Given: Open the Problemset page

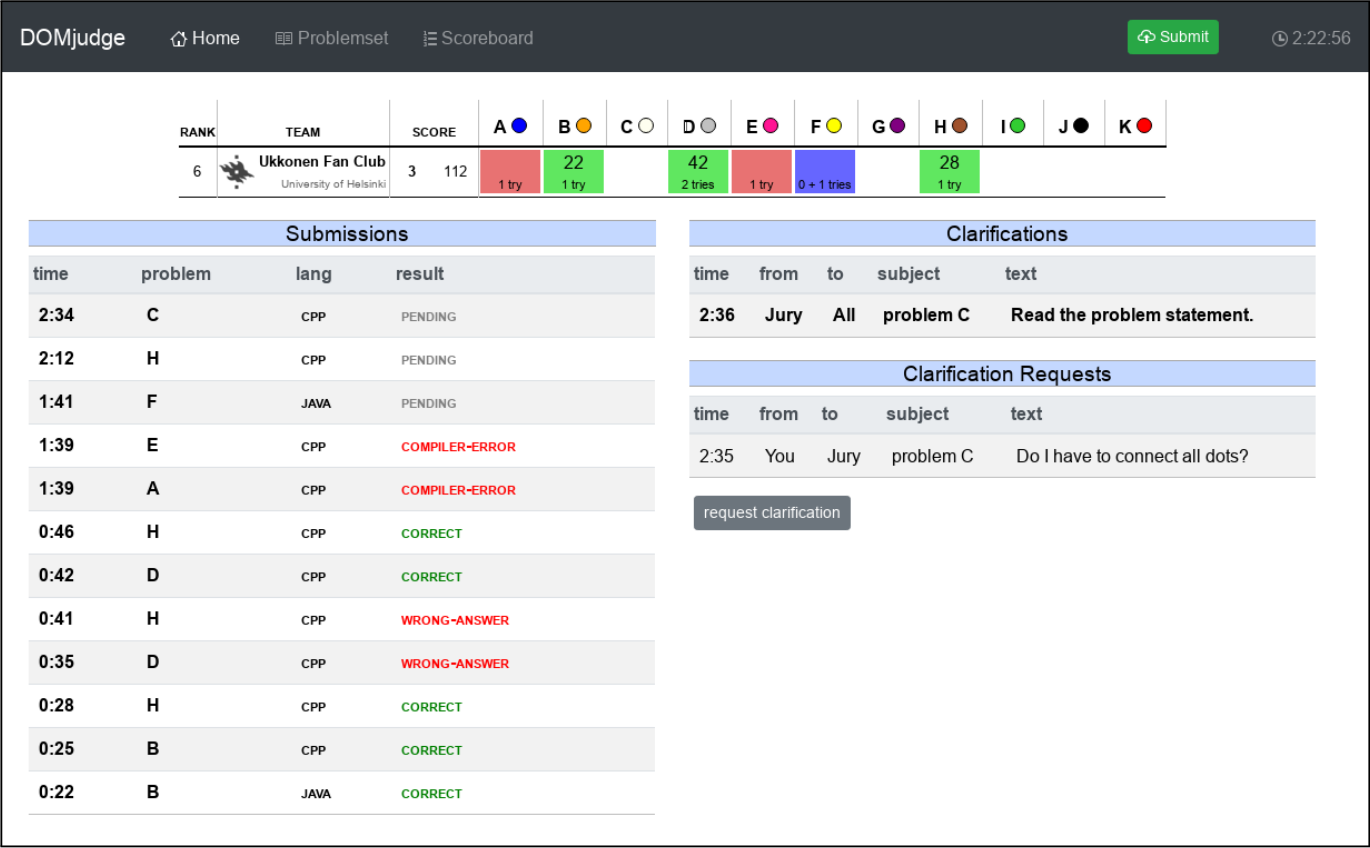Looking at the screenshot, I should coord(332,38).
